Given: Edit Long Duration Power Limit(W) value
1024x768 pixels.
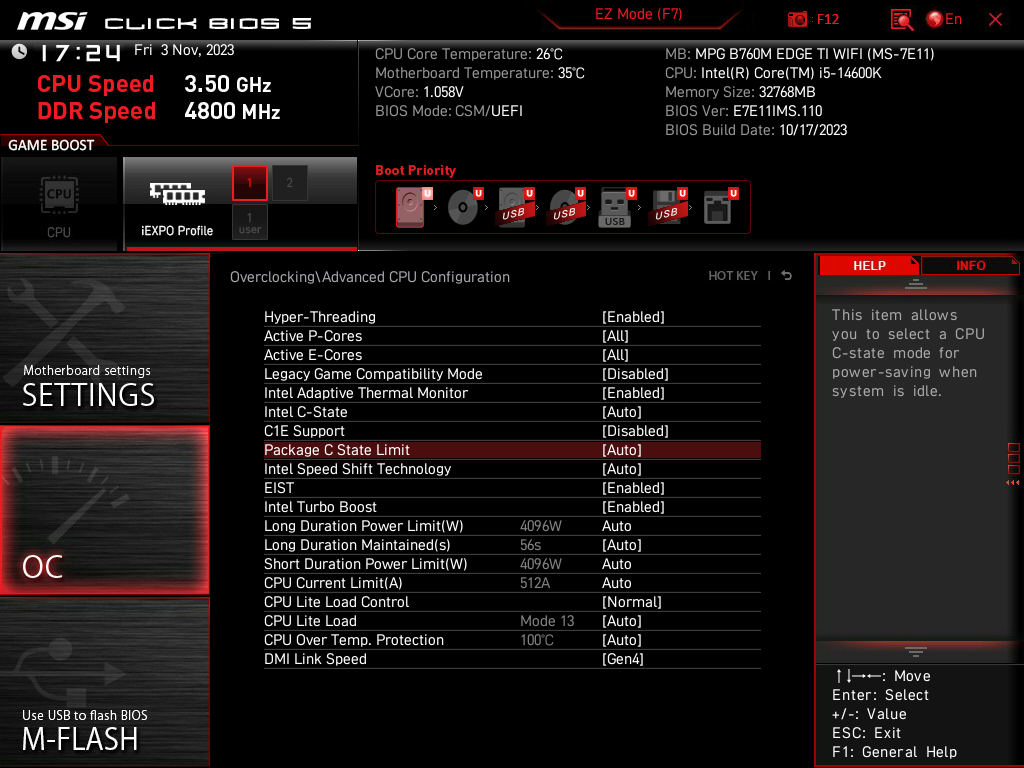Looking at the screenshot, I should coord(512,526).
